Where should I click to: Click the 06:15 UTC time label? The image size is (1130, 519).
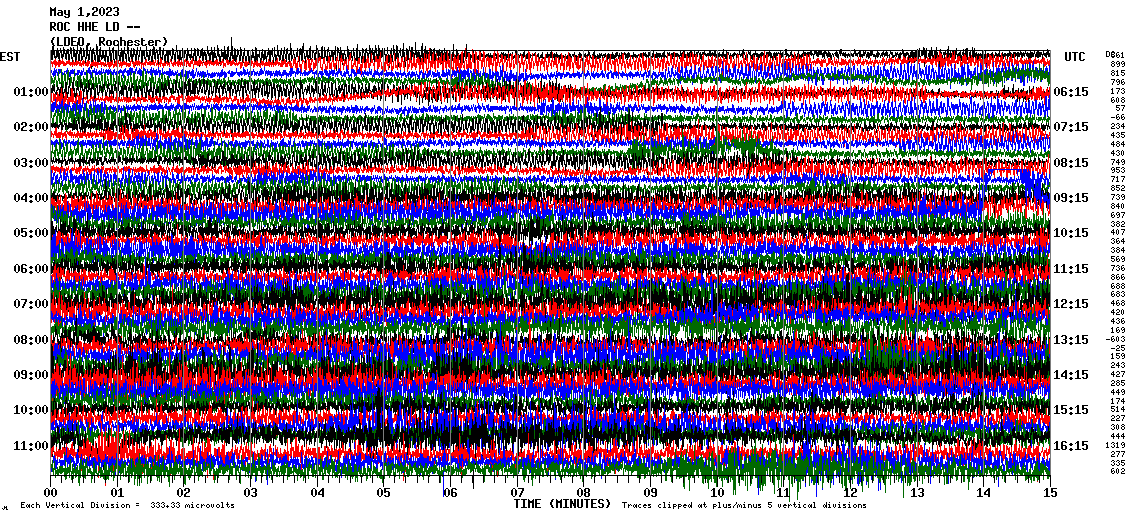[1071, 92]
